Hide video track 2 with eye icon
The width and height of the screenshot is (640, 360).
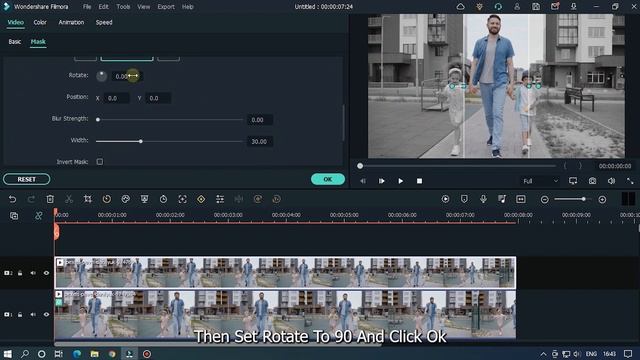[x=46, y=273]
